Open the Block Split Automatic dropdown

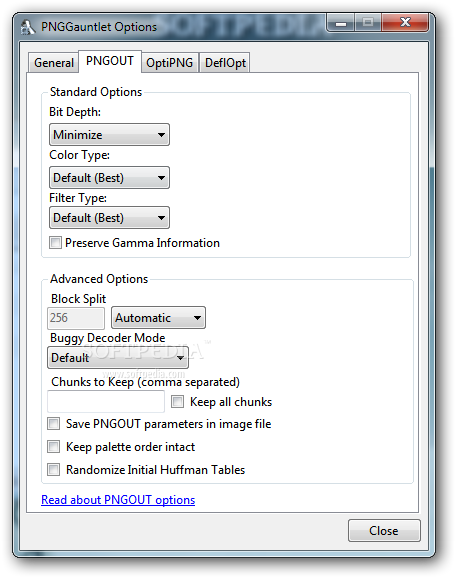(x=158, y=317)
